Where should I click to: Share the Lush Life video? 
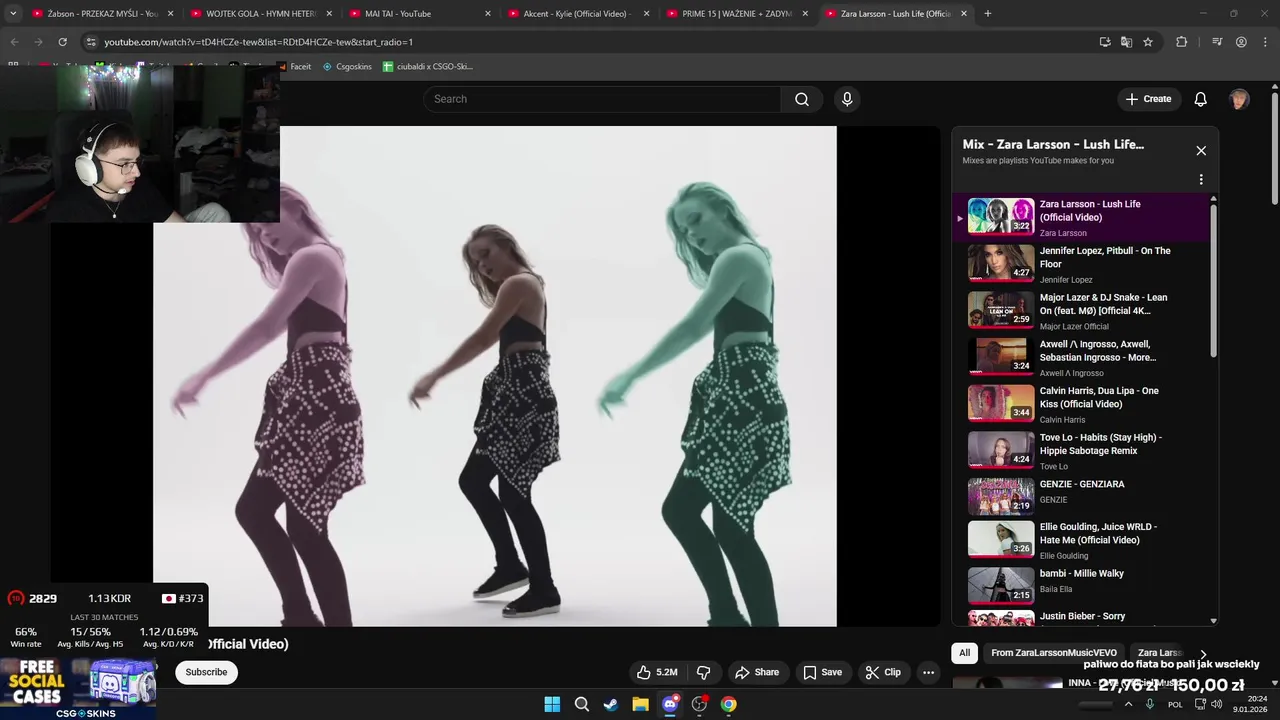click(x=756, y=672)
